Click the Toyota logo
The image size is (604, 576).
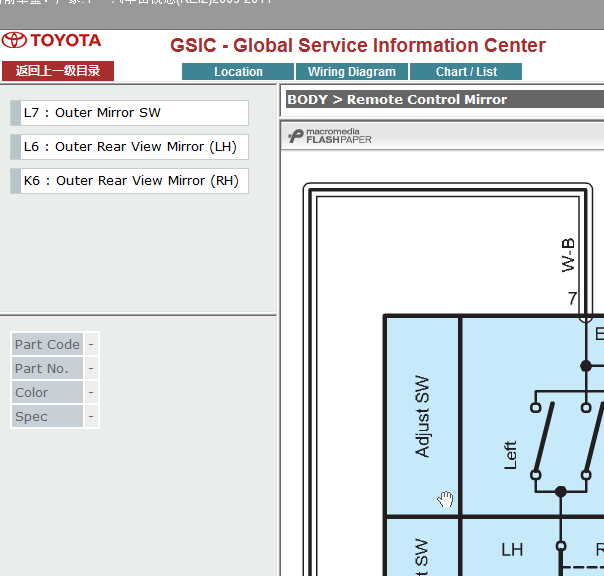pos(51,40)
